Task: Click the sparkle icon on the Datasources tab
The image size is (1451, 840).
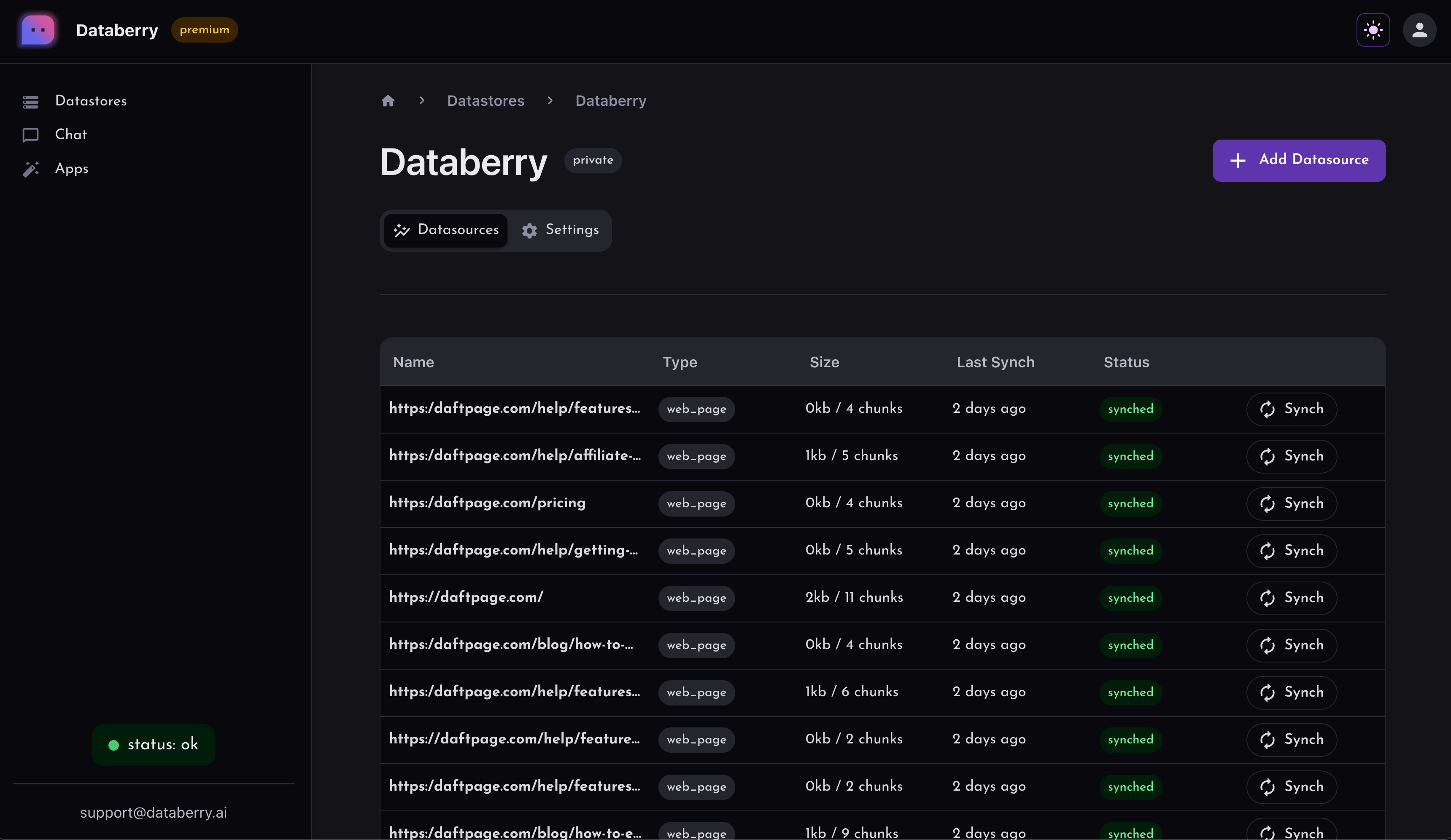Action: click(402, 230)
